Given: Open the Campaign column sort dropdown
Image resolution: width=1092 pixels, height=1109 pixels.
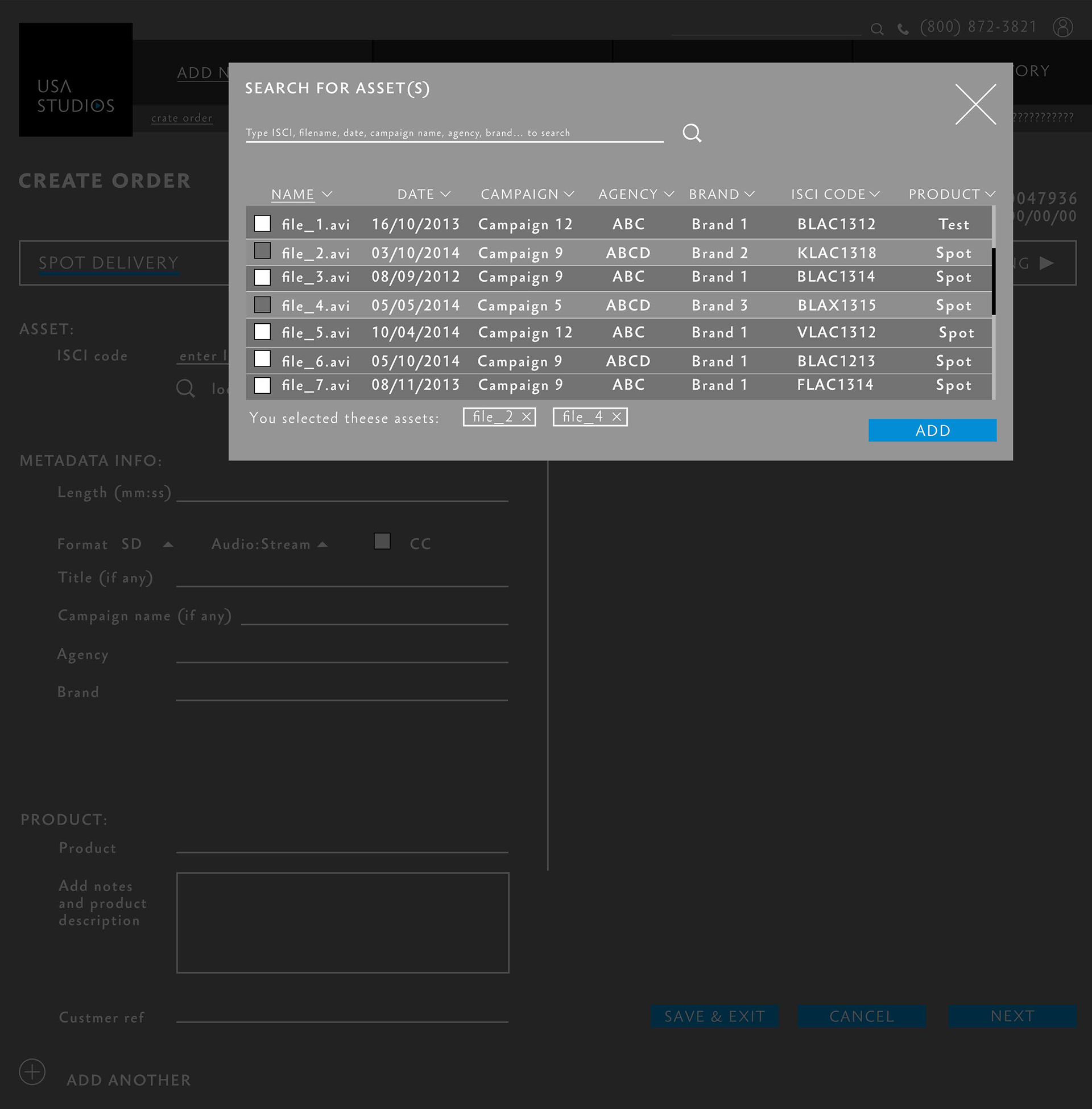Looking at the screenshot, I should 569,195.
